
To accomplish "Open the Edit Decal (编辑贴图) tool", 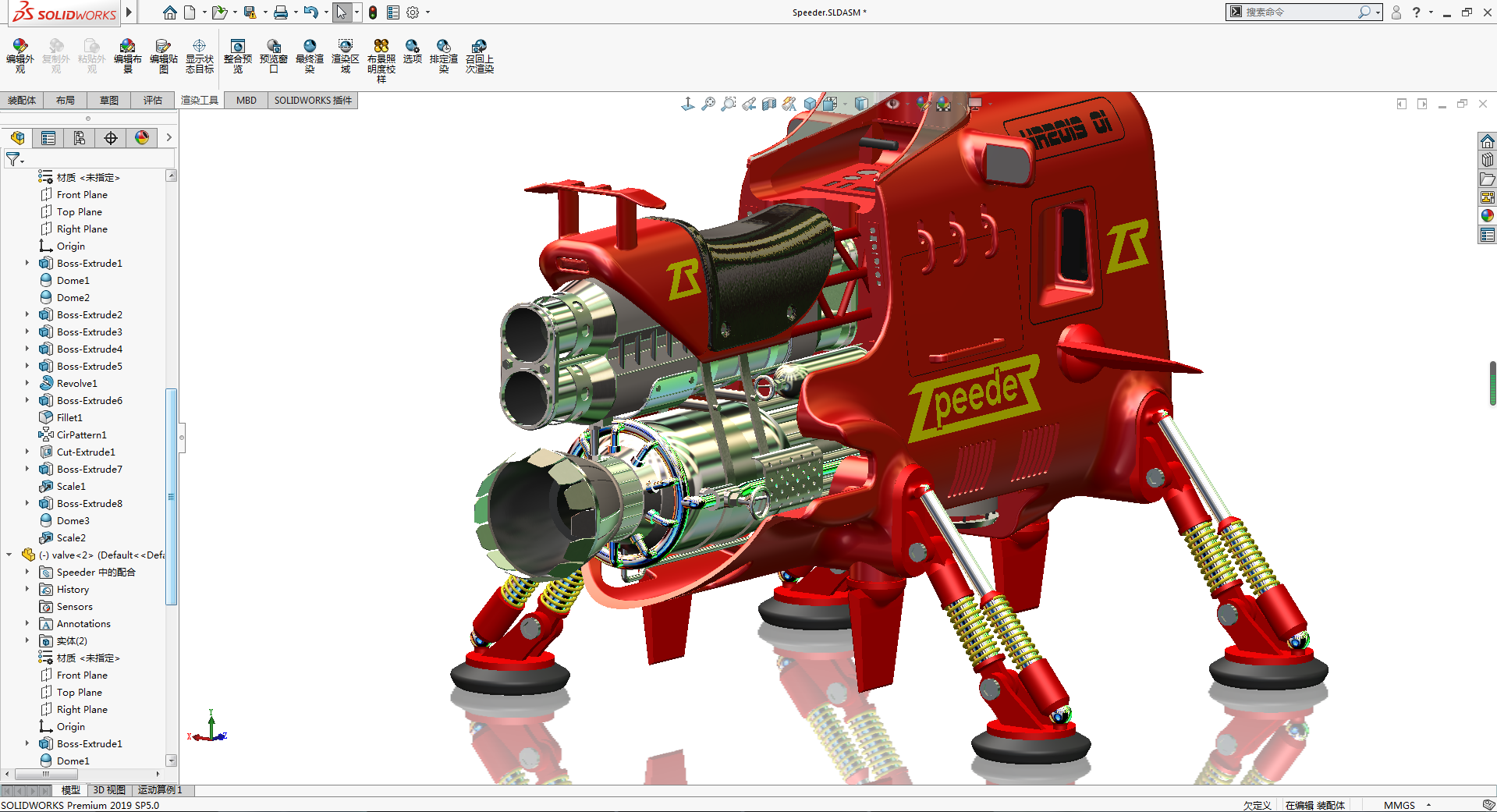I will [164, 56].
